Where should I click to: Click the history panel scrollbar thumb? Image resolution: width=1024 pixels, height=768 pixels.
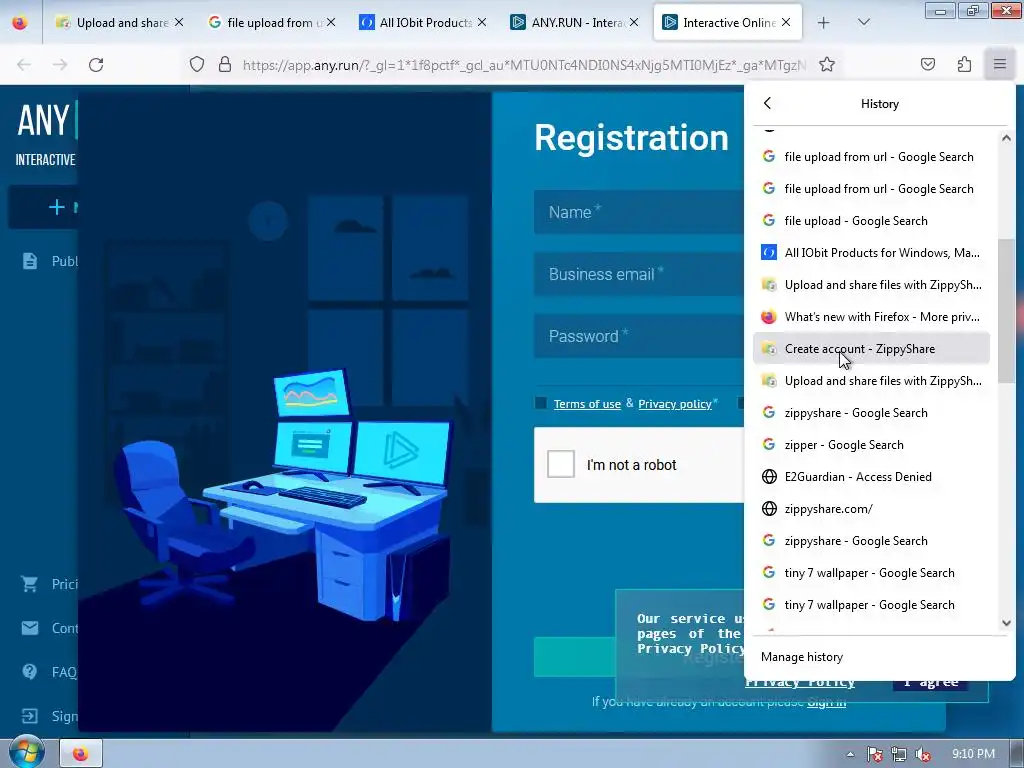click(1006, 311)
